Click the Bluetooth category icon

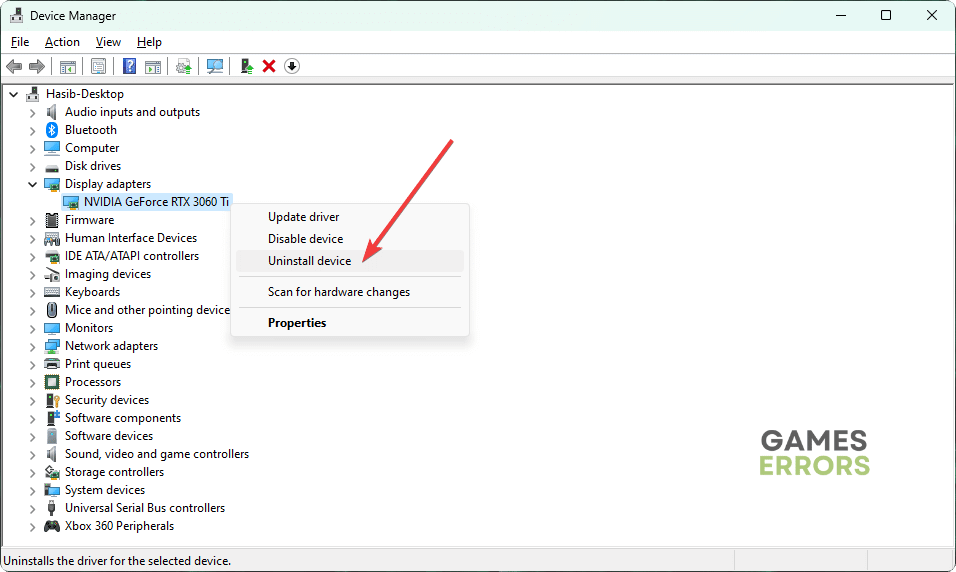52,130
